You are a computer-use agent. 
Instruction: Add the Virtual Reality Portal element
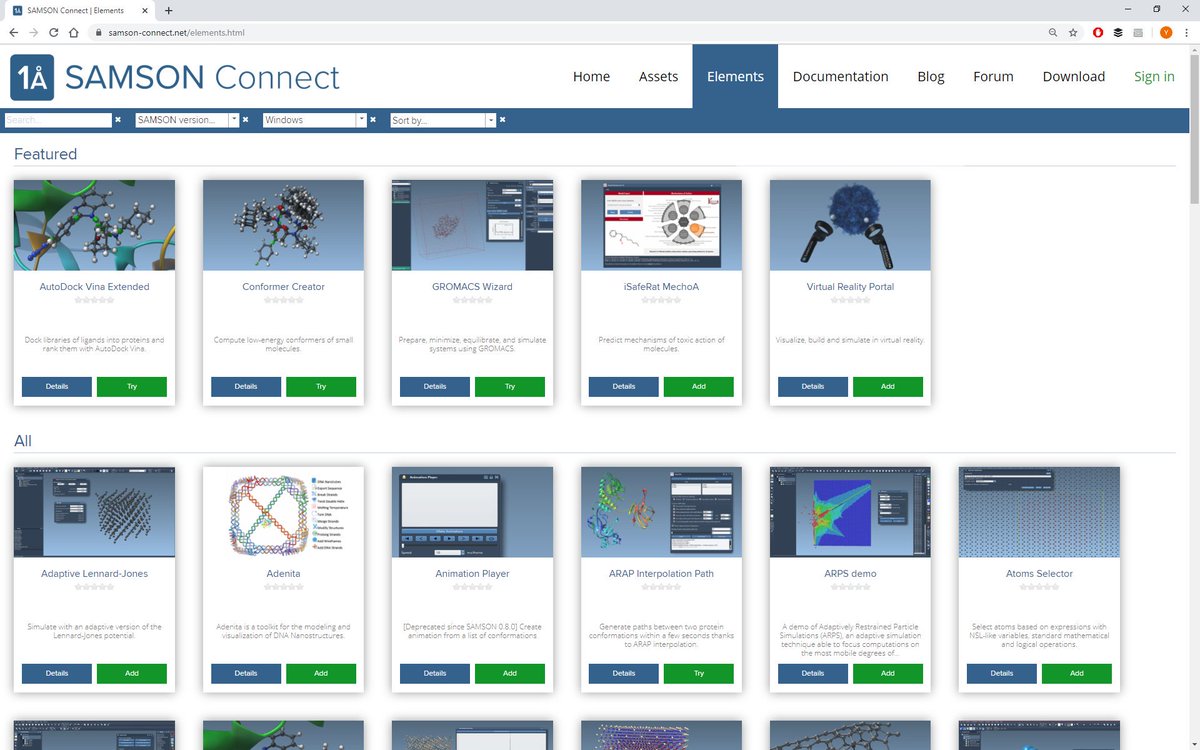888,386
